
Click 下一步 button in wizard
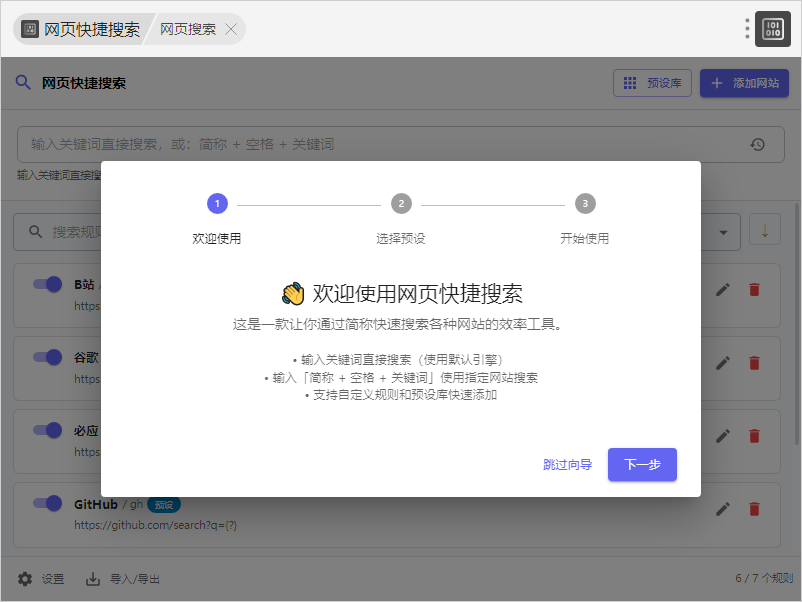tap(642, 464)
